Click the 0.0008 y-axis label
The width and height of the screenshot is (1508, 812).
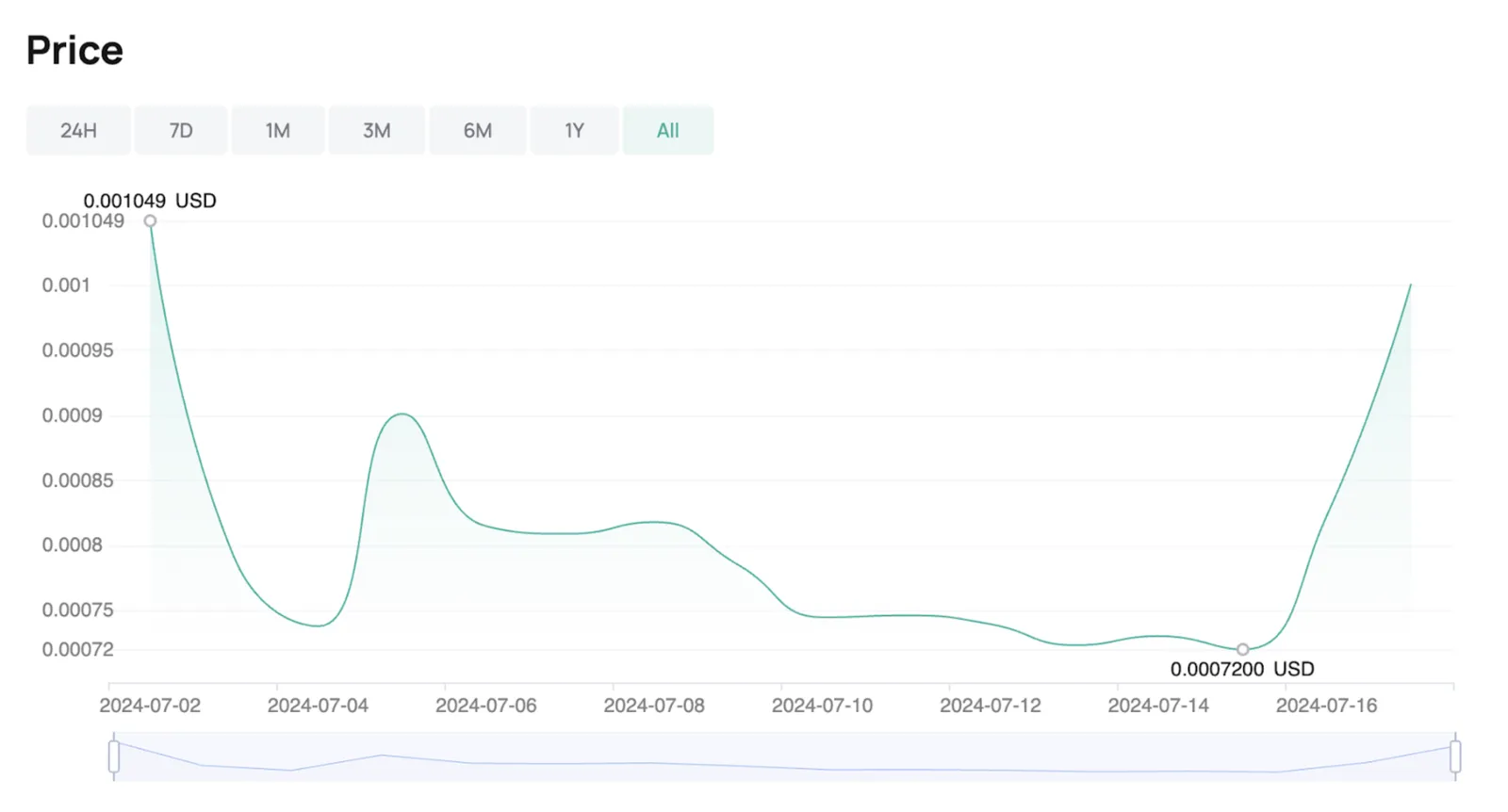click(72, 545)
